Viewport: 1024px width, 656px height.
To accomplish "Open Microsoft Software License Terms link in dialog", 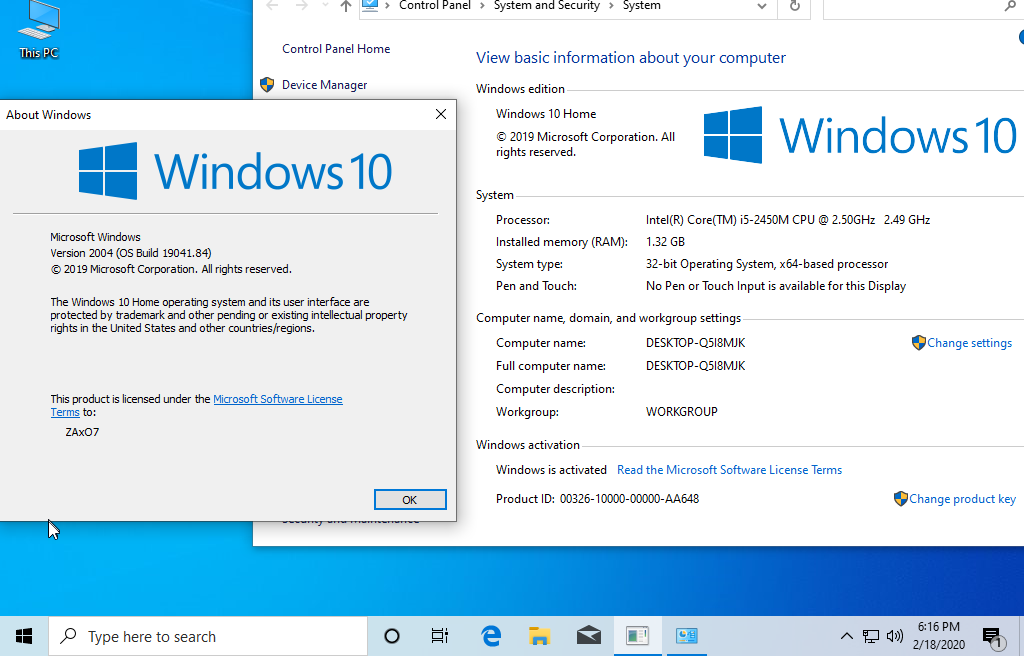I will (278, 399).
